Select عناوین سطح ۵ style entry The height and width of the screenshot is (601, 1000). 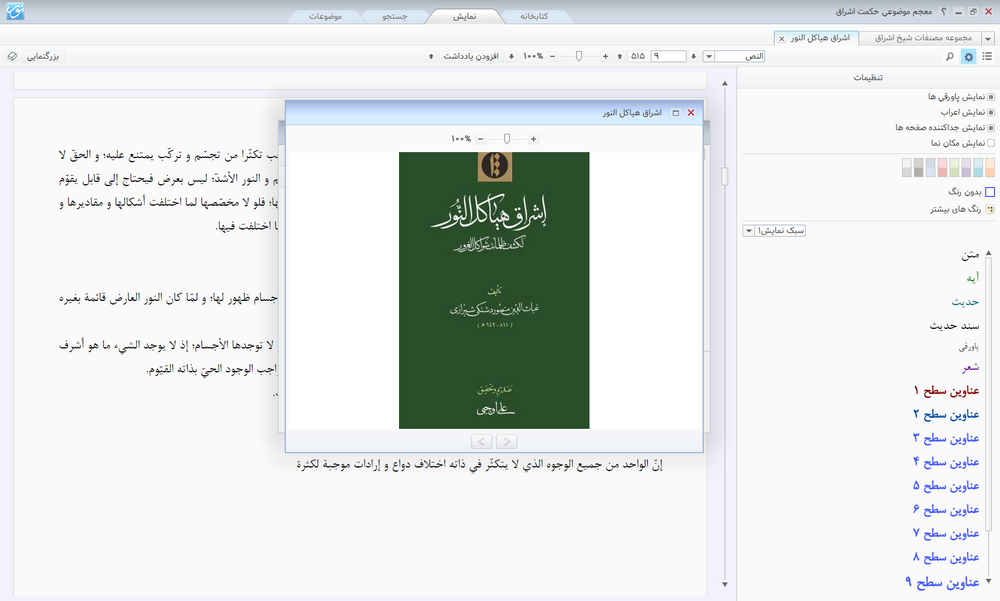point(946,486)
